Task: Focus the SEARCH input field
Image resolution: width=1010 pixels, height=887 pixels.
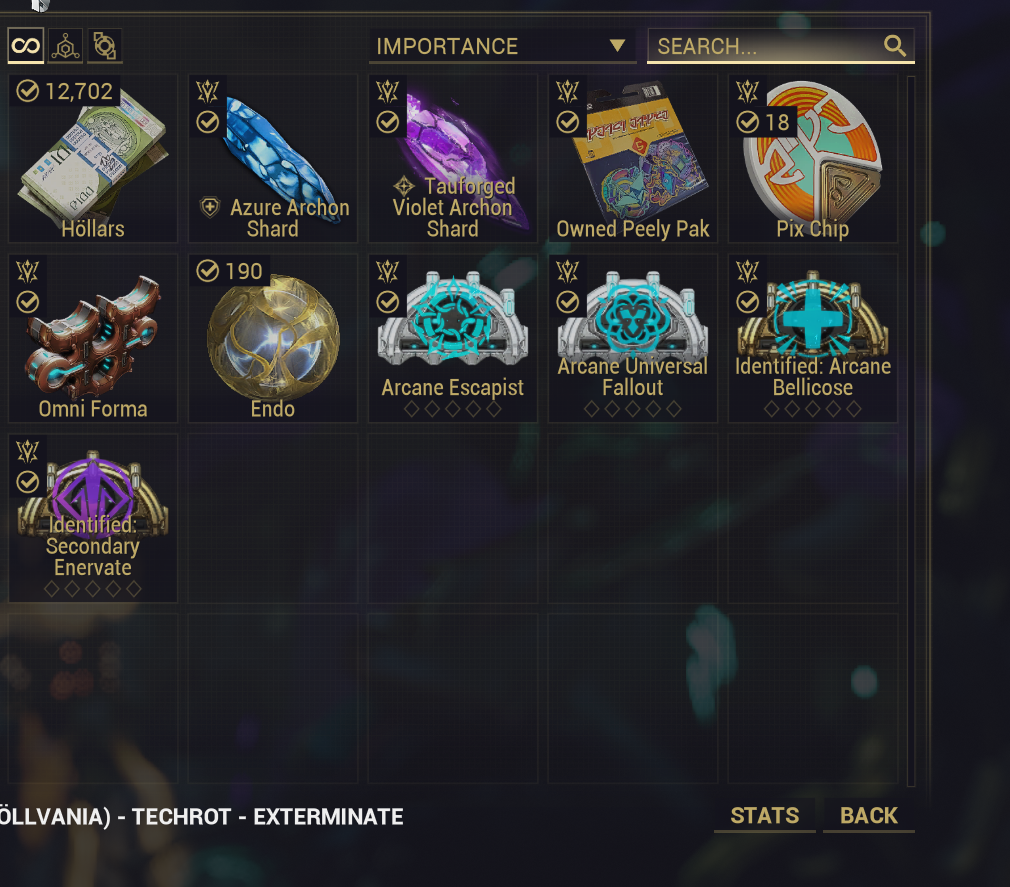Action: (x=781, y=46)
